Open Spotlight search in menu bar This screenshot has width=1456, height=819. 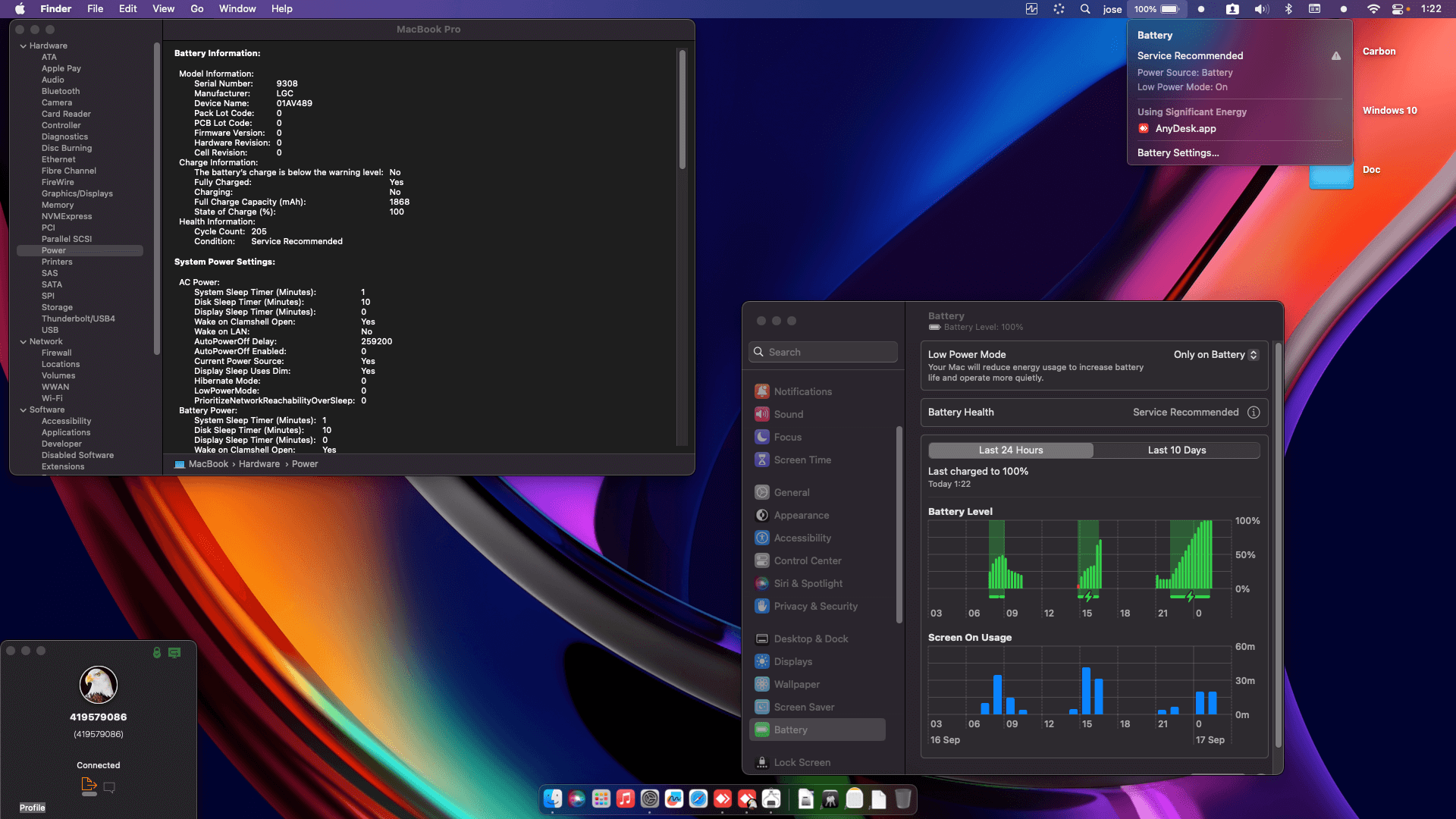coord(1085,9)
